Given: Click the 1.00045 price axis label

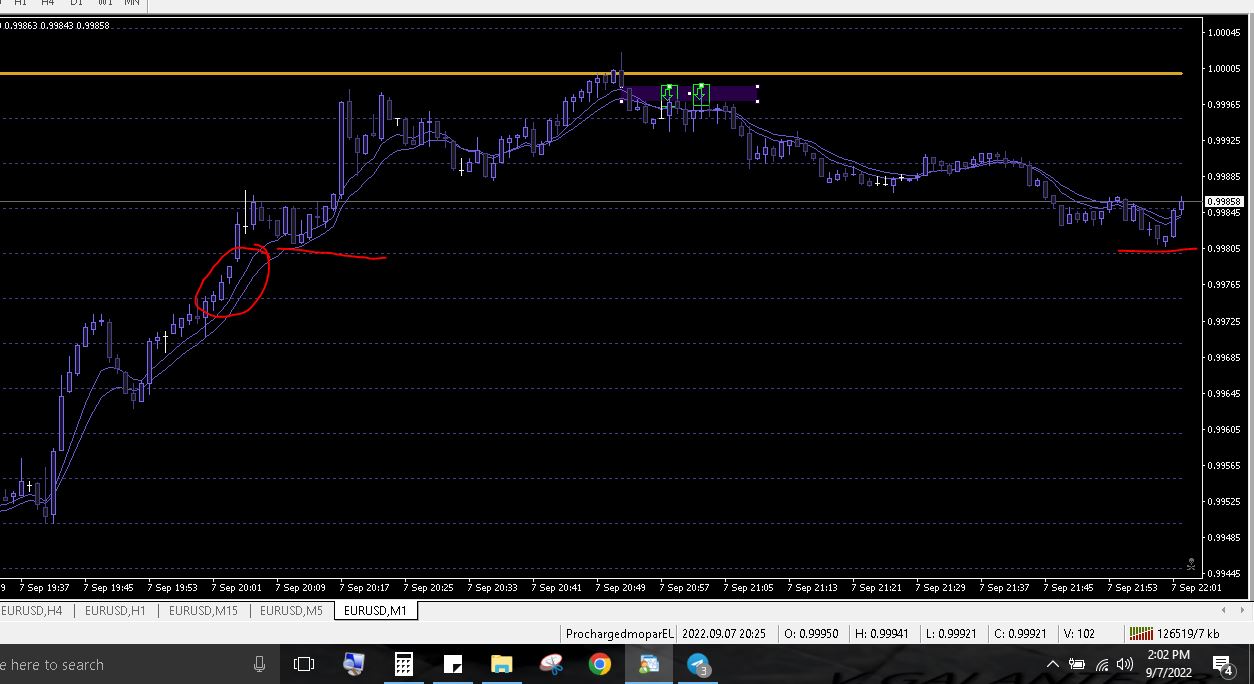Looking at the screenshot, I should click(1225, 32).
